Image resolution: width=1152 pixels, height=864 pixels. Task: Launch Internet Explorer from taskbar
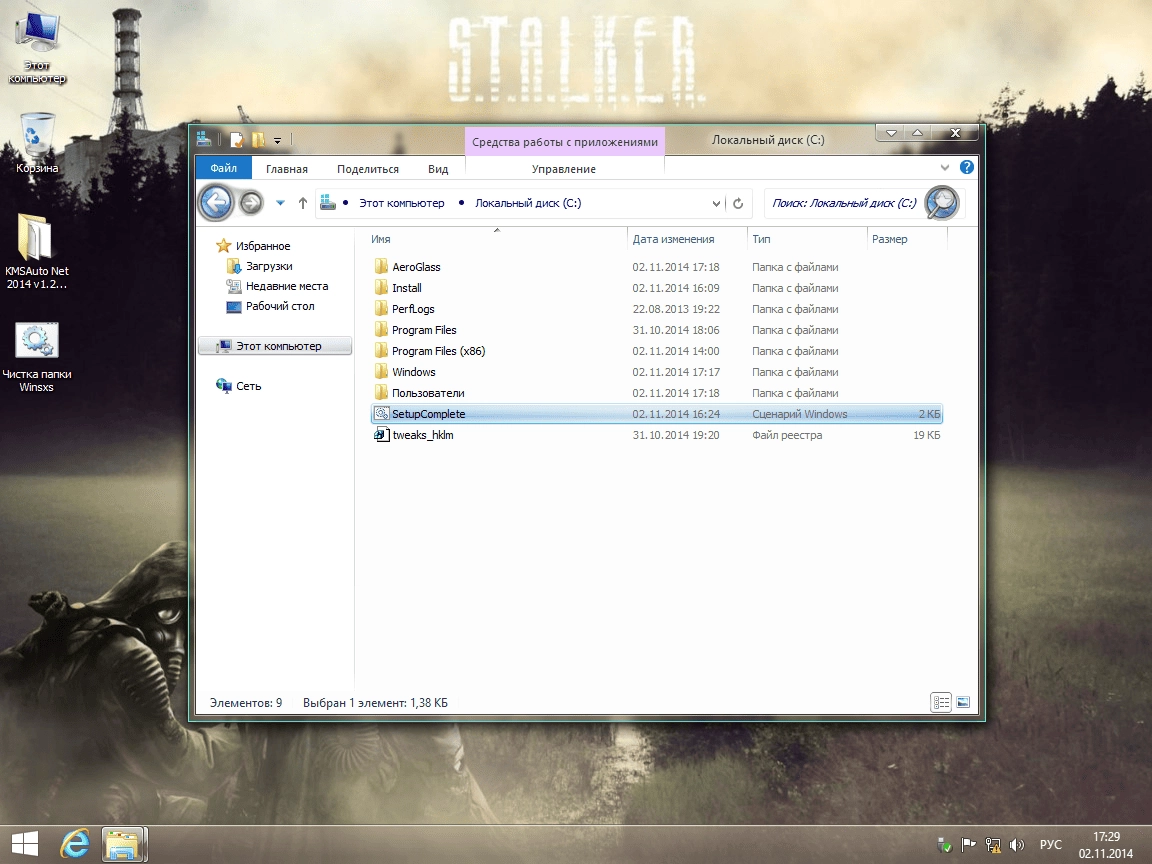pos(75,845)
